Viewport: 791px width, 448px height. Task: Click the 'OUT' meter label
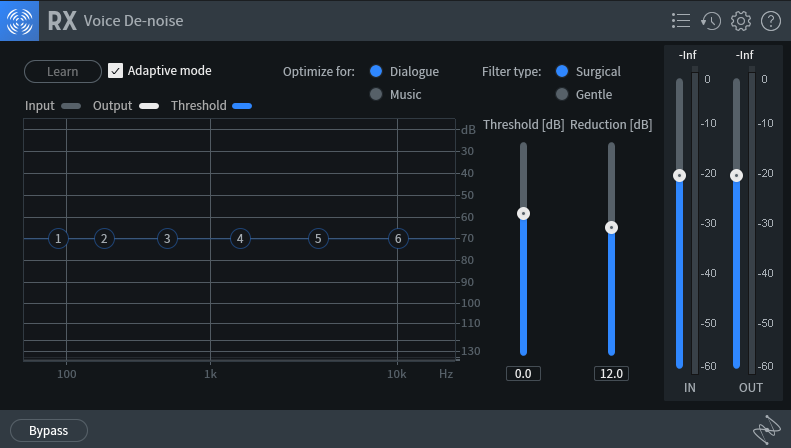(x=751, y=387)
